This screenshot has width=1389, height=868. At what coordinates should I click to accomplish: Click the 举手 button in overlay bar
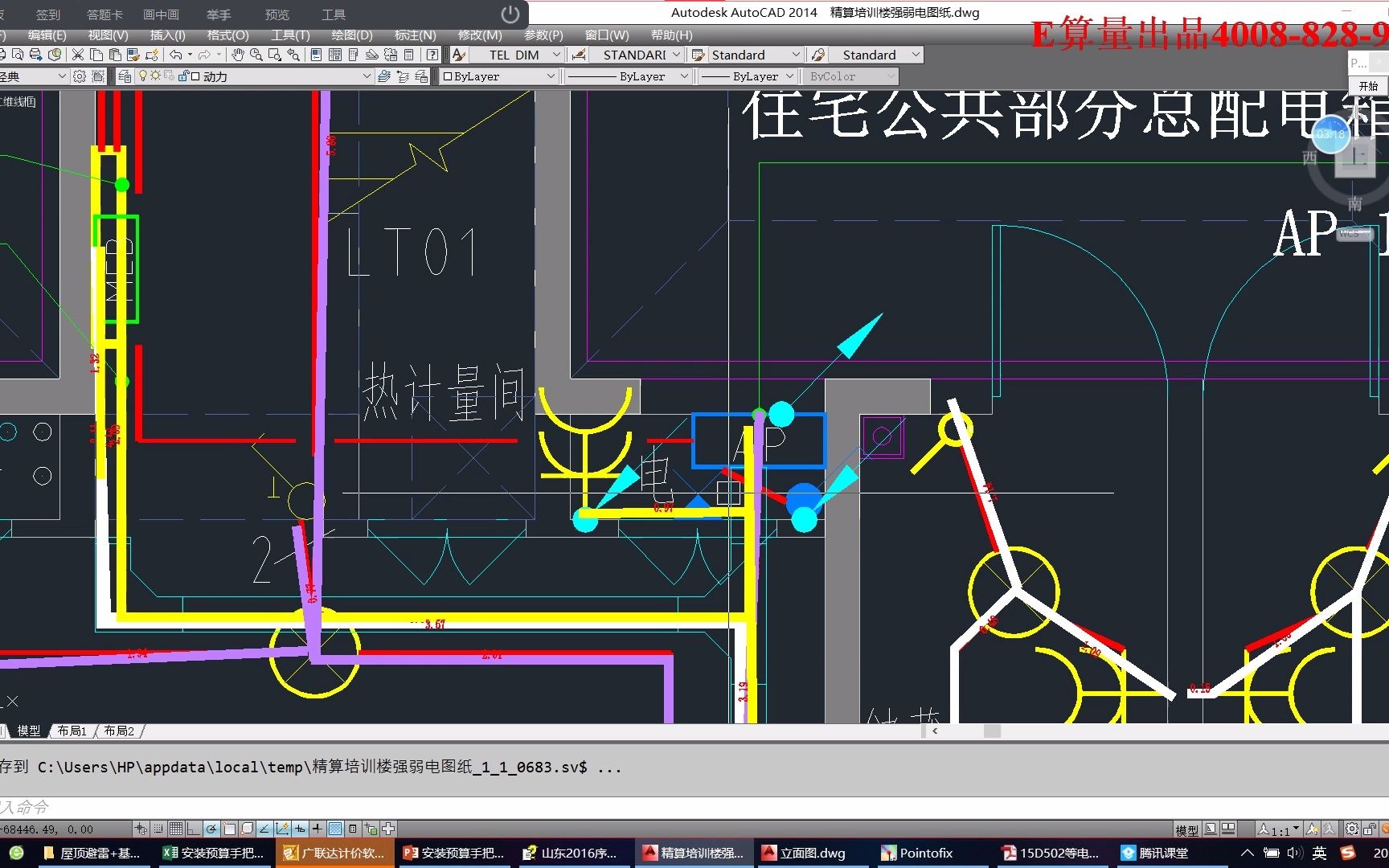click(x=219, y=14)
